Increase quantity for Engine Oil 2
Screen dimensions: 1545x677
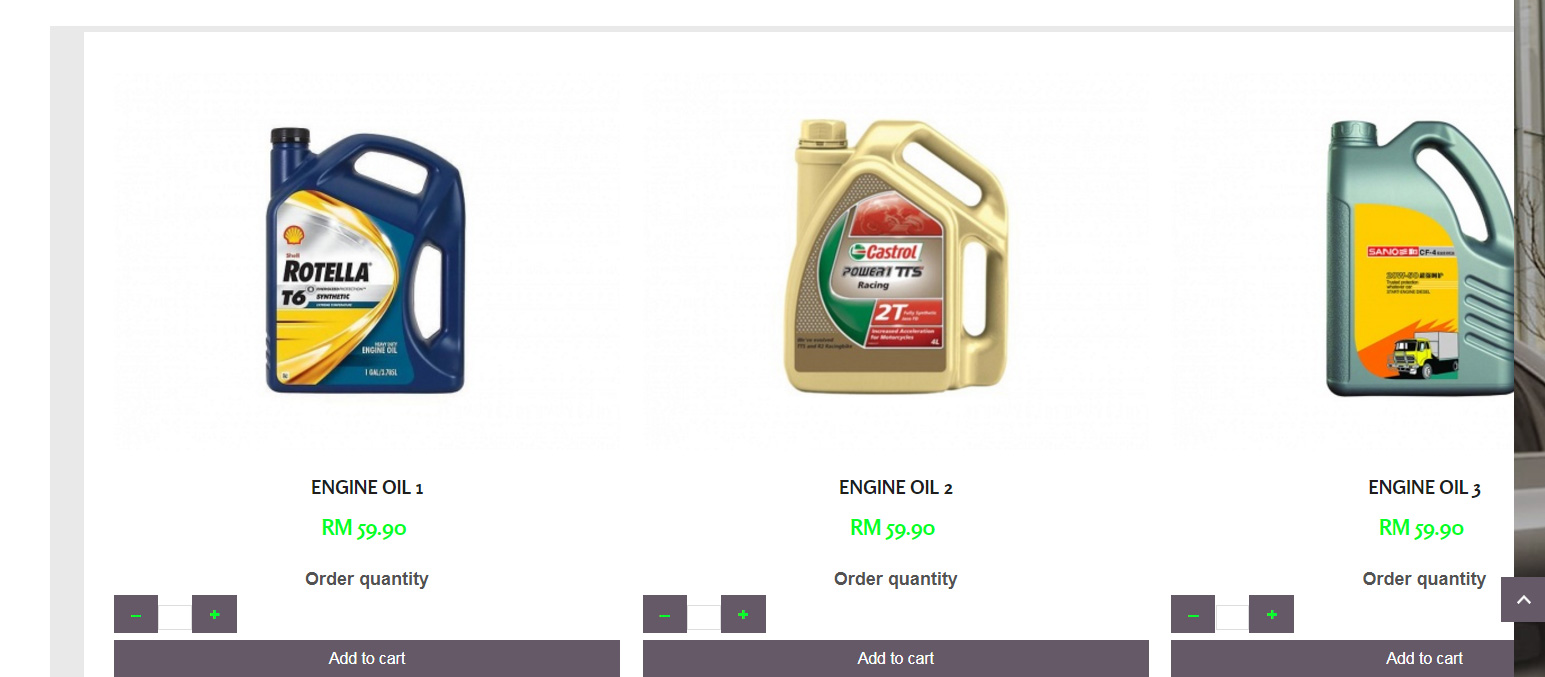point(743,614)
